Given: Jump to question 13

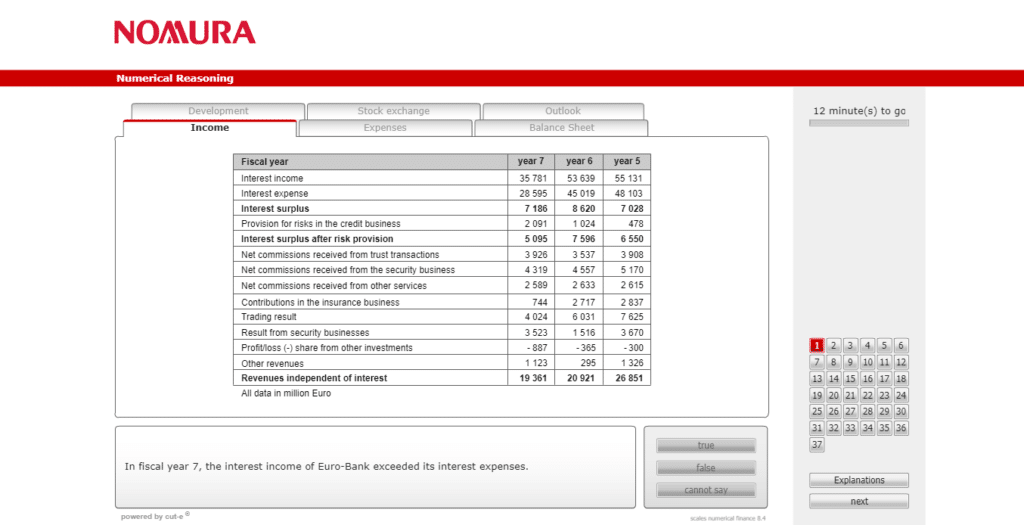Looking at the screenshot, I should click(816, 379).
